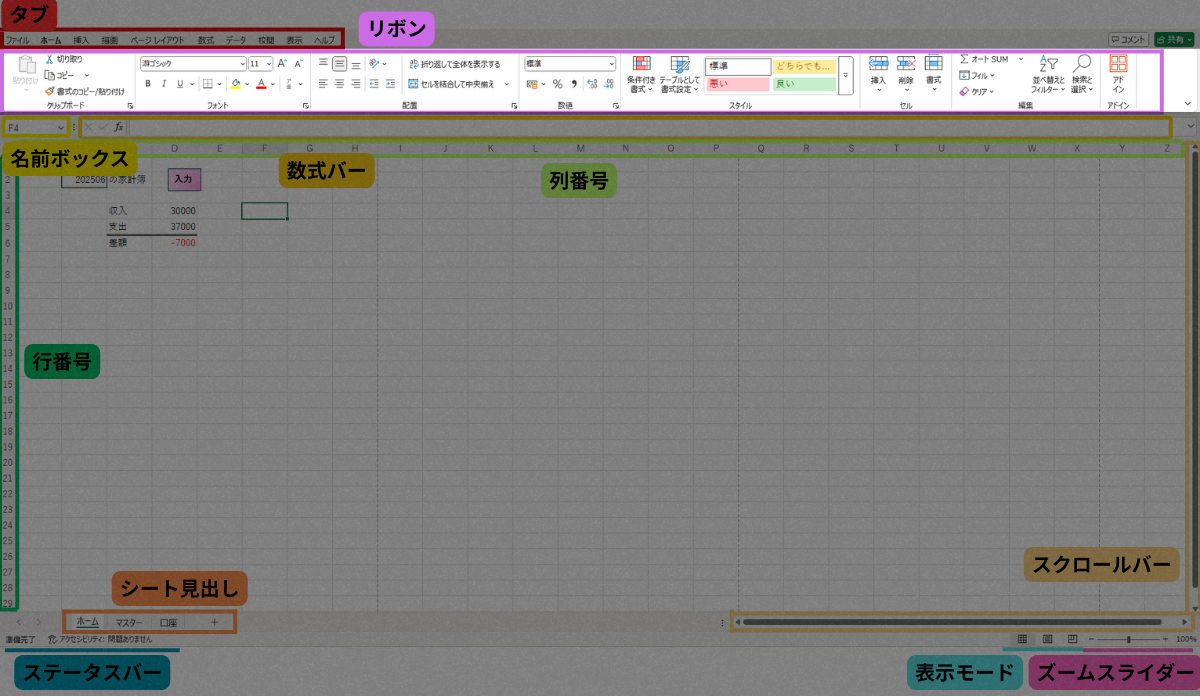The height and width of the screenshot is (700, 1200).
Task: Click the zoom slider in status bar
Action: 1128,638
